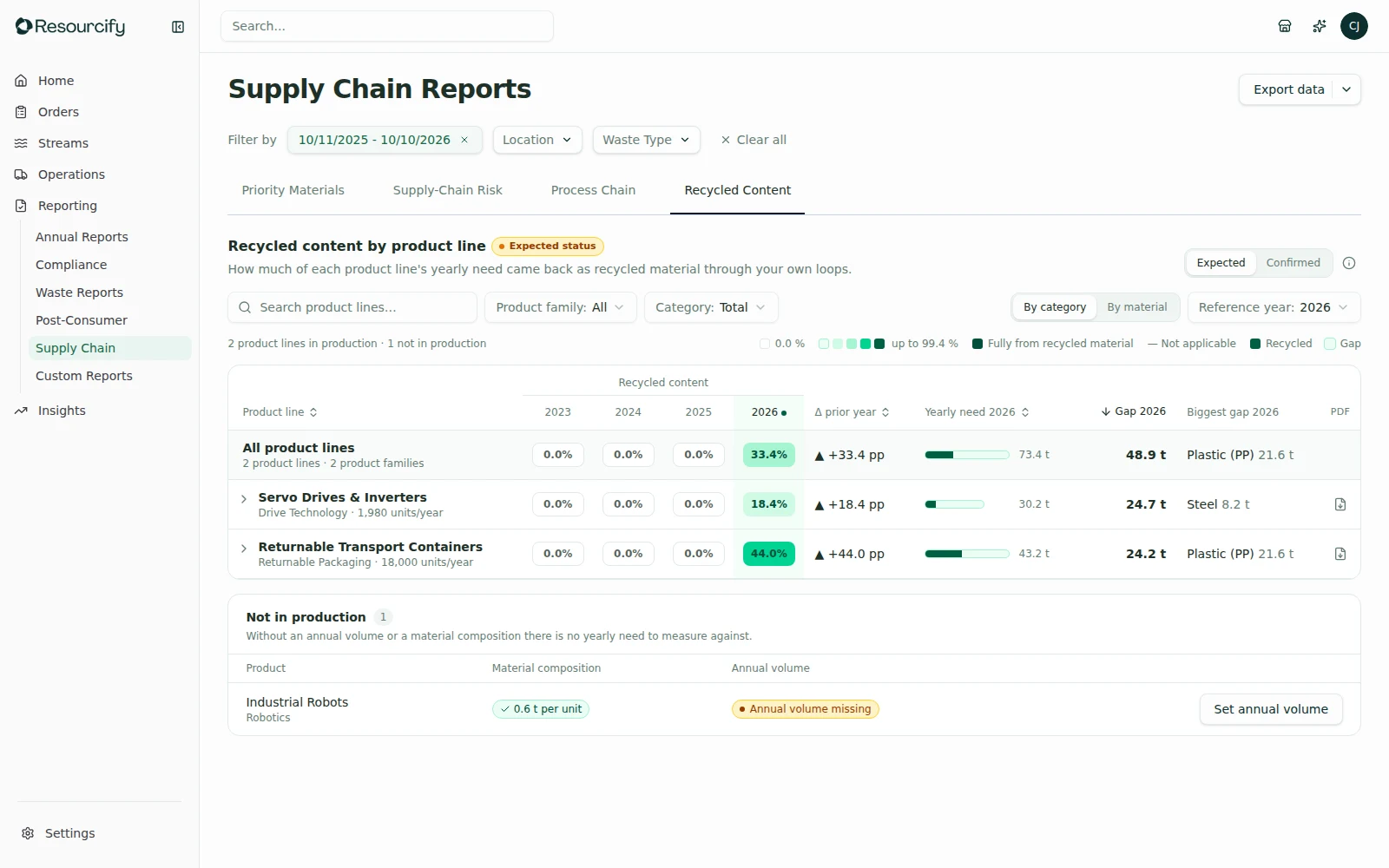Open Reference year 2026 dropdown
The height and width of the screenshot is (868, 1389).
point(1274,307)
